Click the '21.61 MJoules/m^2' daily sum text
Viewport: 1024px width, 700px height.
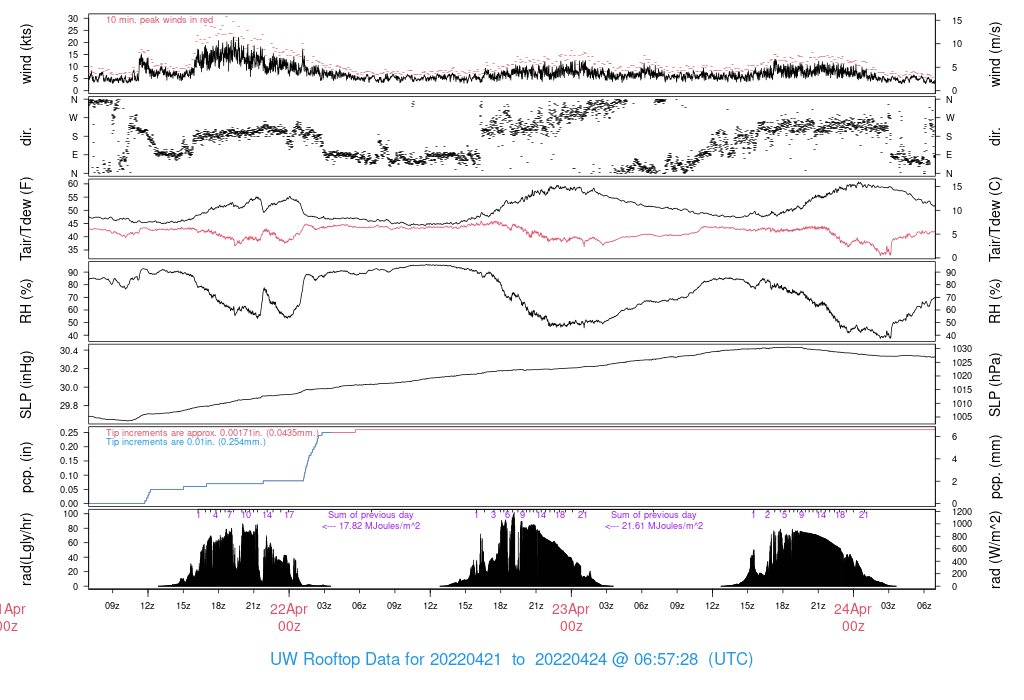(x=654, y=526)
